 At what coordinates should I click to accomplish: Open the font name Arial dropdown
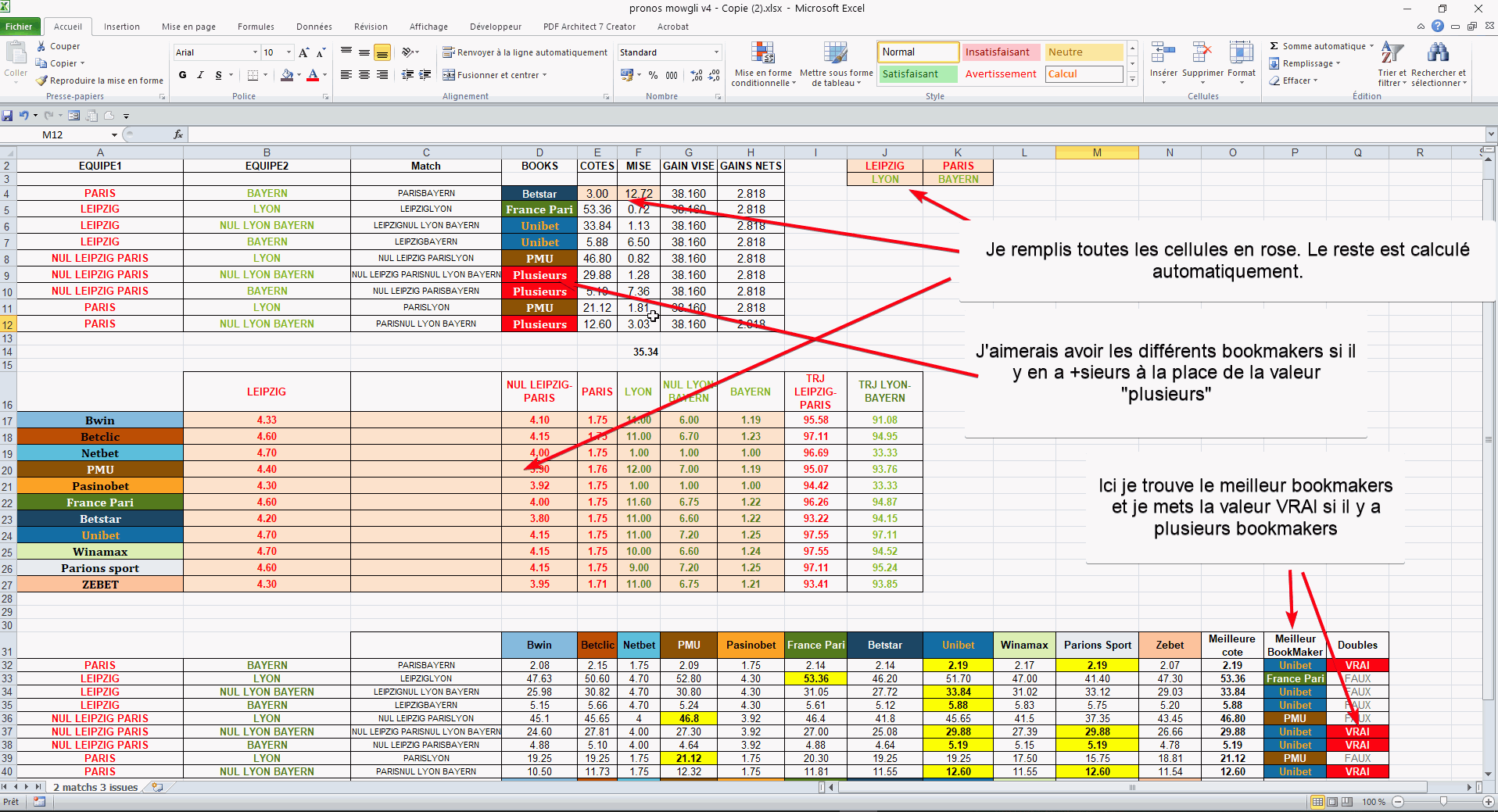(255, 52)
